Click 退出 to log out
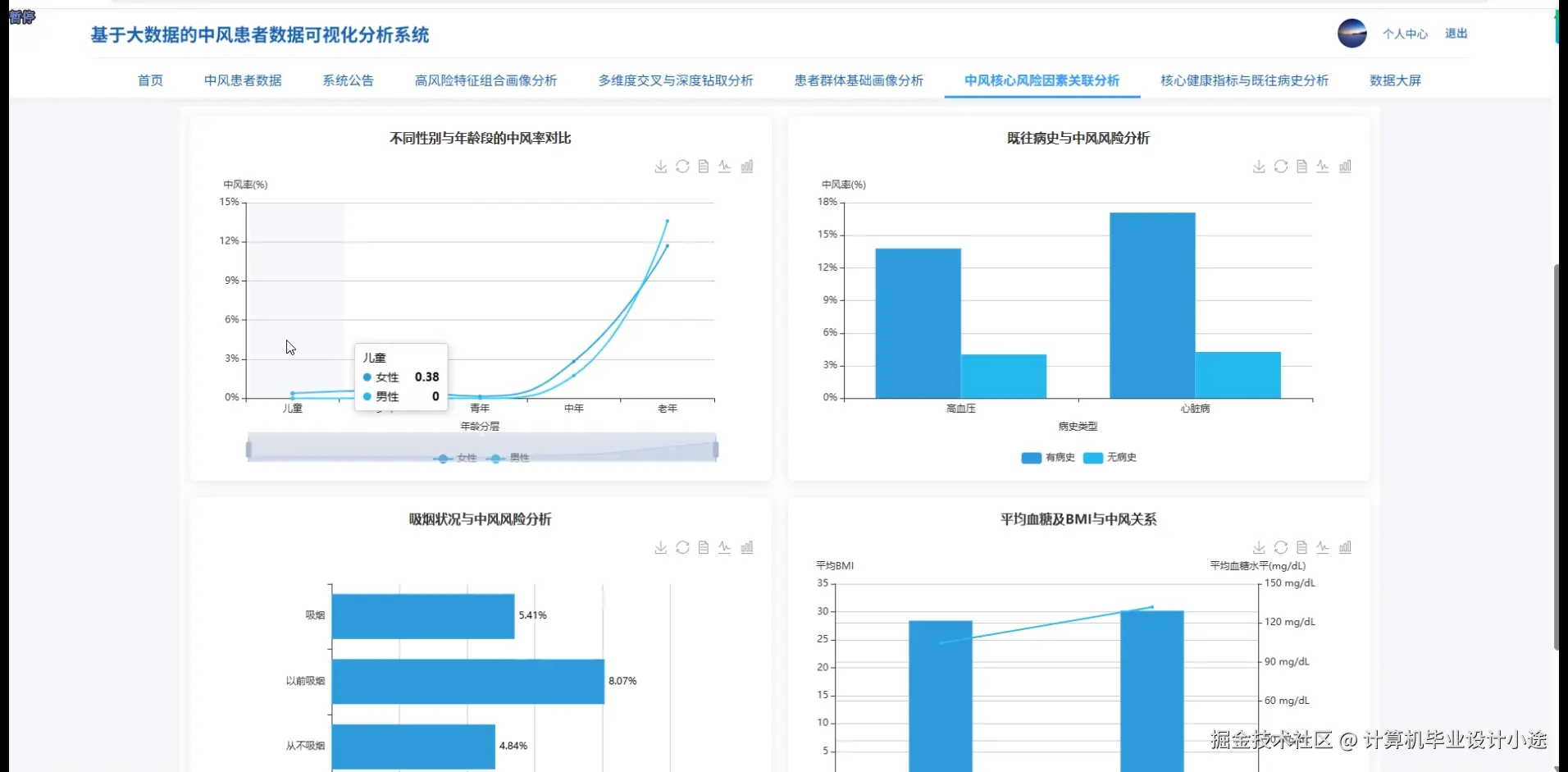The image size is (1568, 772). (1456, 33)
